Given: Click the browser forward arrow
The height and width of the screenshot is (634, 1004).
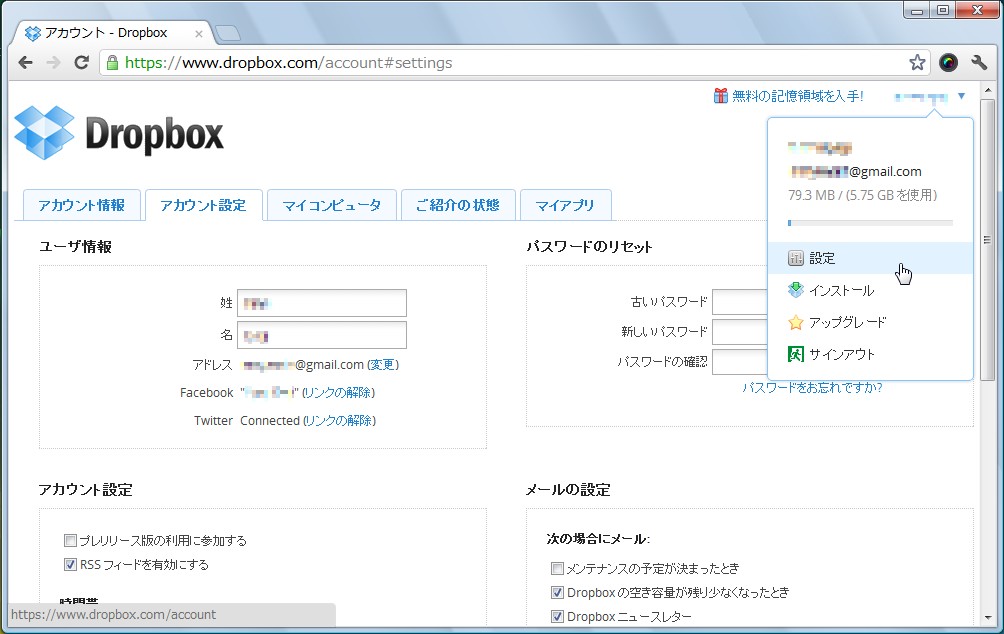Looking at the screenshot, I should pyautogui.click(x=53, y=63).
